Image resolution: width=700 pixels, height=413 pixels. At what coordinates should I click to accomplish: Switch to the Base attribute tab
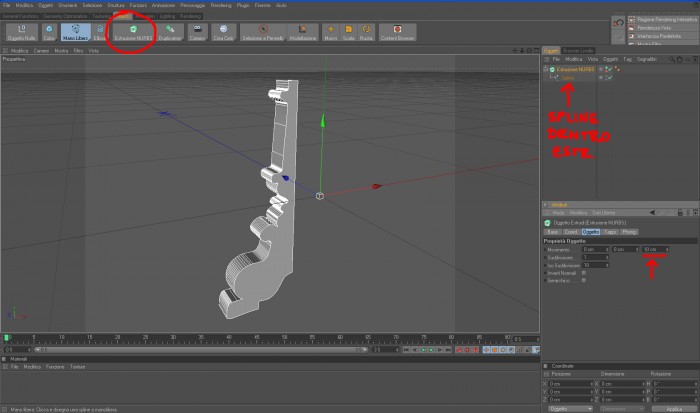pos(553,232)
